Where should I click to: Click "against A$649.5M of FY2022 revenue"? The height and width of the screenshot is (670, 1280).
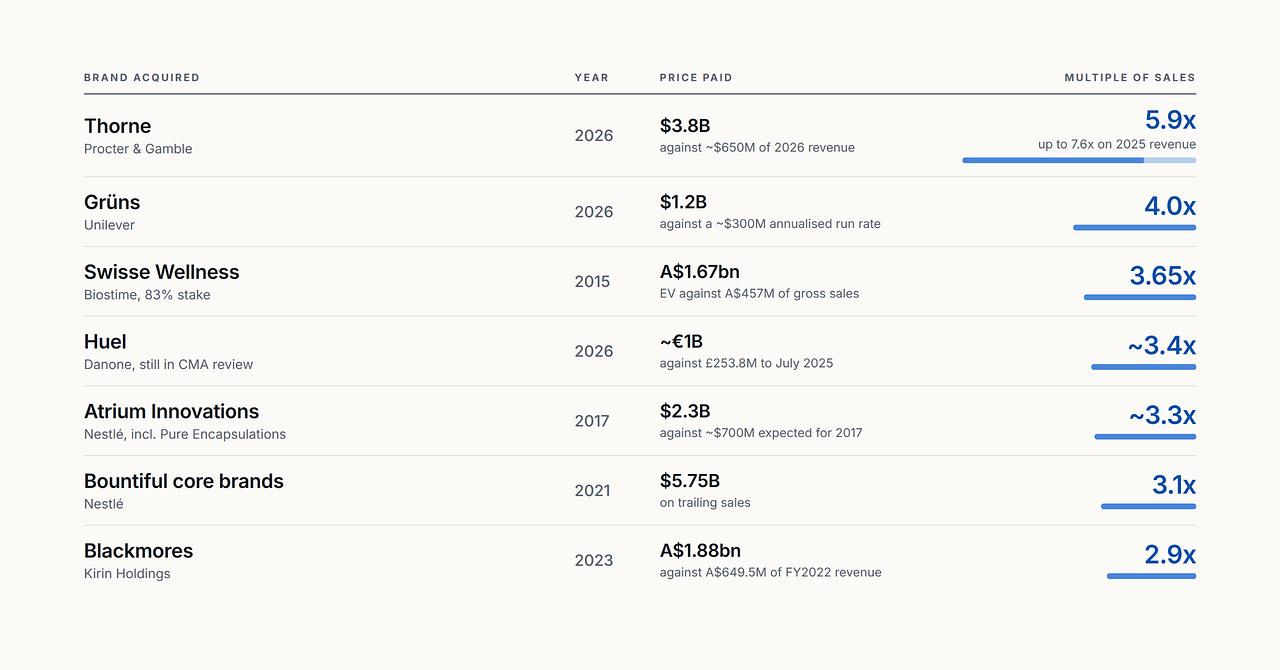[x=771, y=573]
